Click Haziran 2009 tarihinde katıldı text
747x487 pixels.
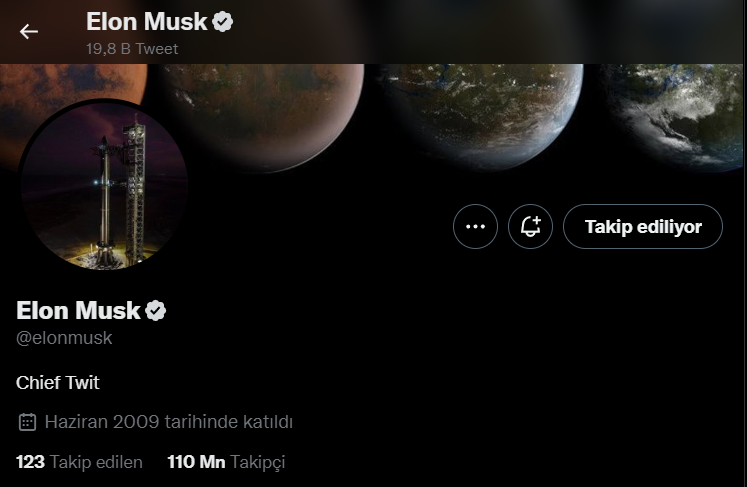[168, 422]
